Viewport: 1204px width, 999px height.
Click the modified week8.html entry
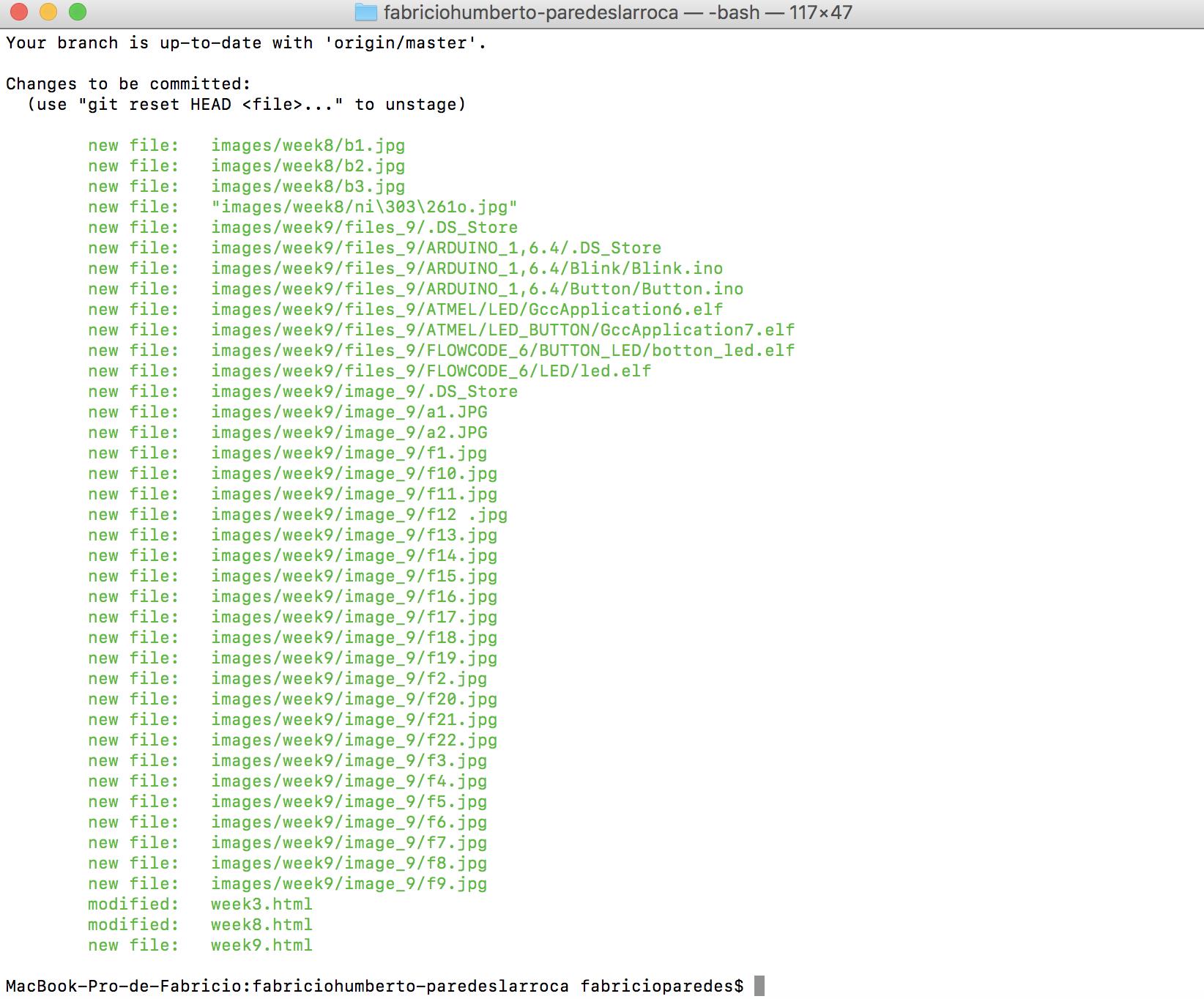pos(201,925)
